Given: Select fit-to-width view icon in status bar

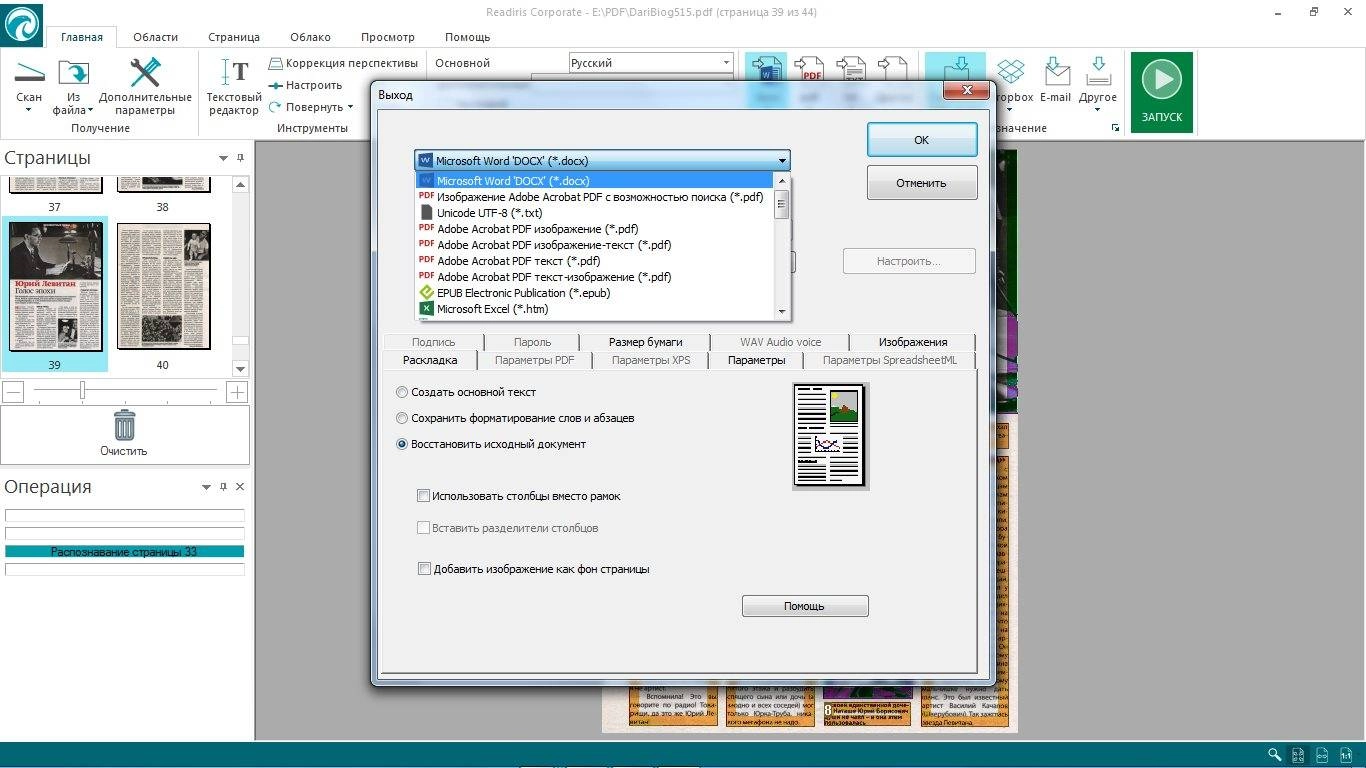Looking at the screenshot, I should (1322, 755).
